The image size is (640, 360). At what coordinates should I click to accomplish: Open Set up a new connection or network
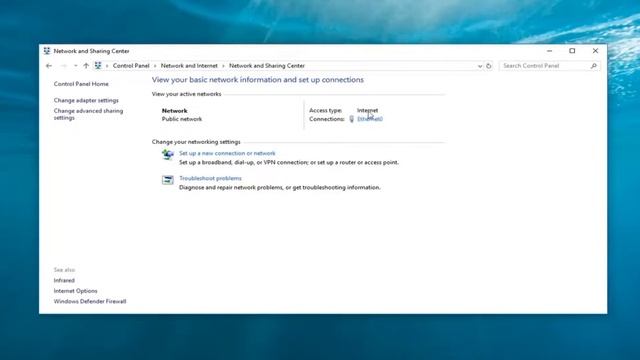pos(227,153)
